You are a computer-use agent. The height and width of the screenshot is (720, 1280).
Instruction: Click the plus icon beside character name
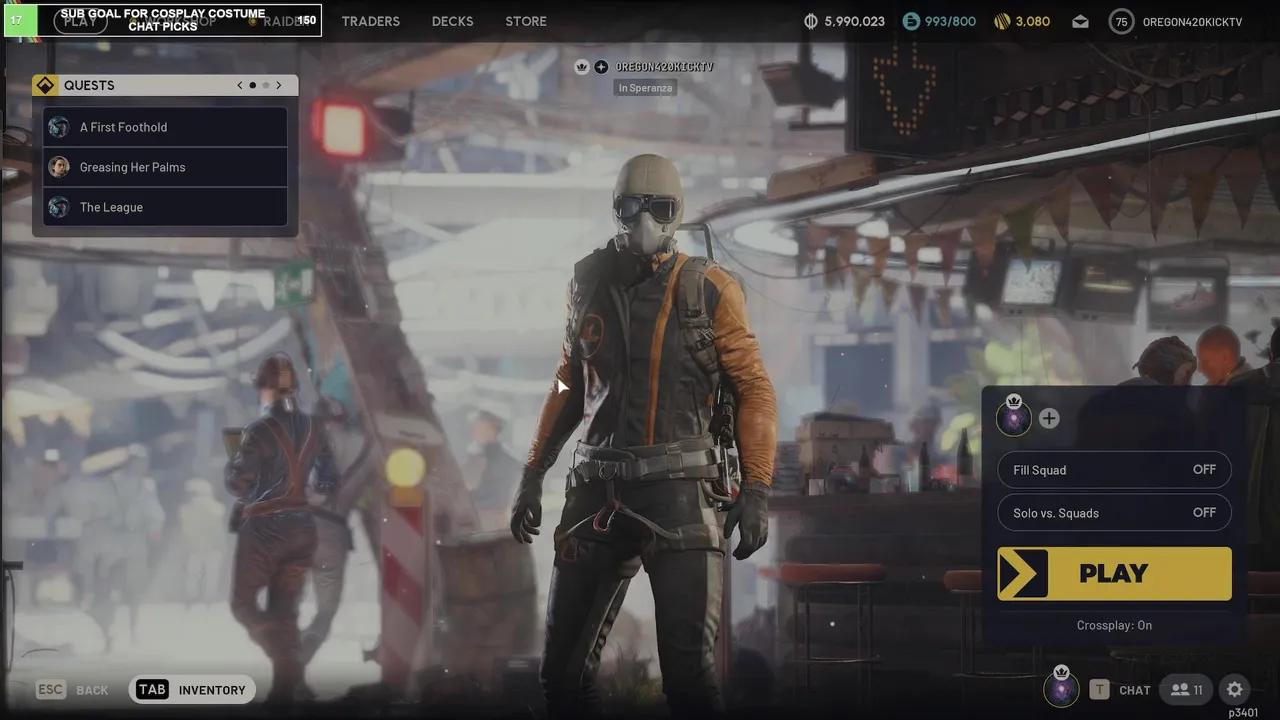pos(601,67)
